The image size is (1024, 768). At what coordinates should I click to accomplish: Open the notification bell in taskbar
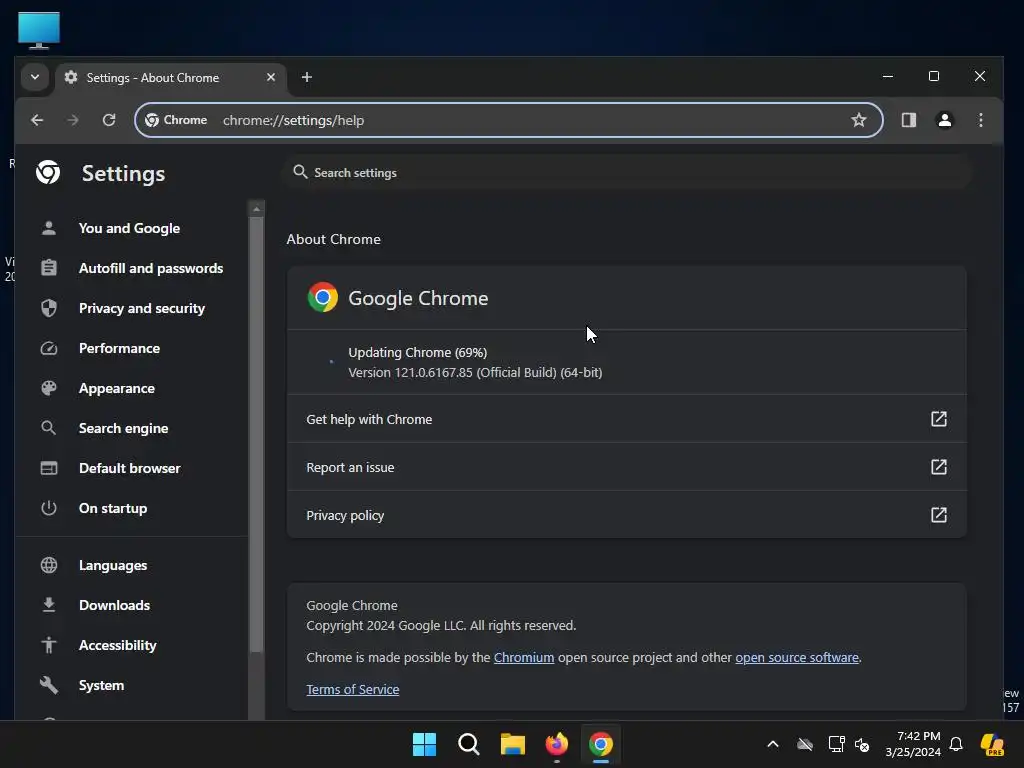(x=956, y=744)
